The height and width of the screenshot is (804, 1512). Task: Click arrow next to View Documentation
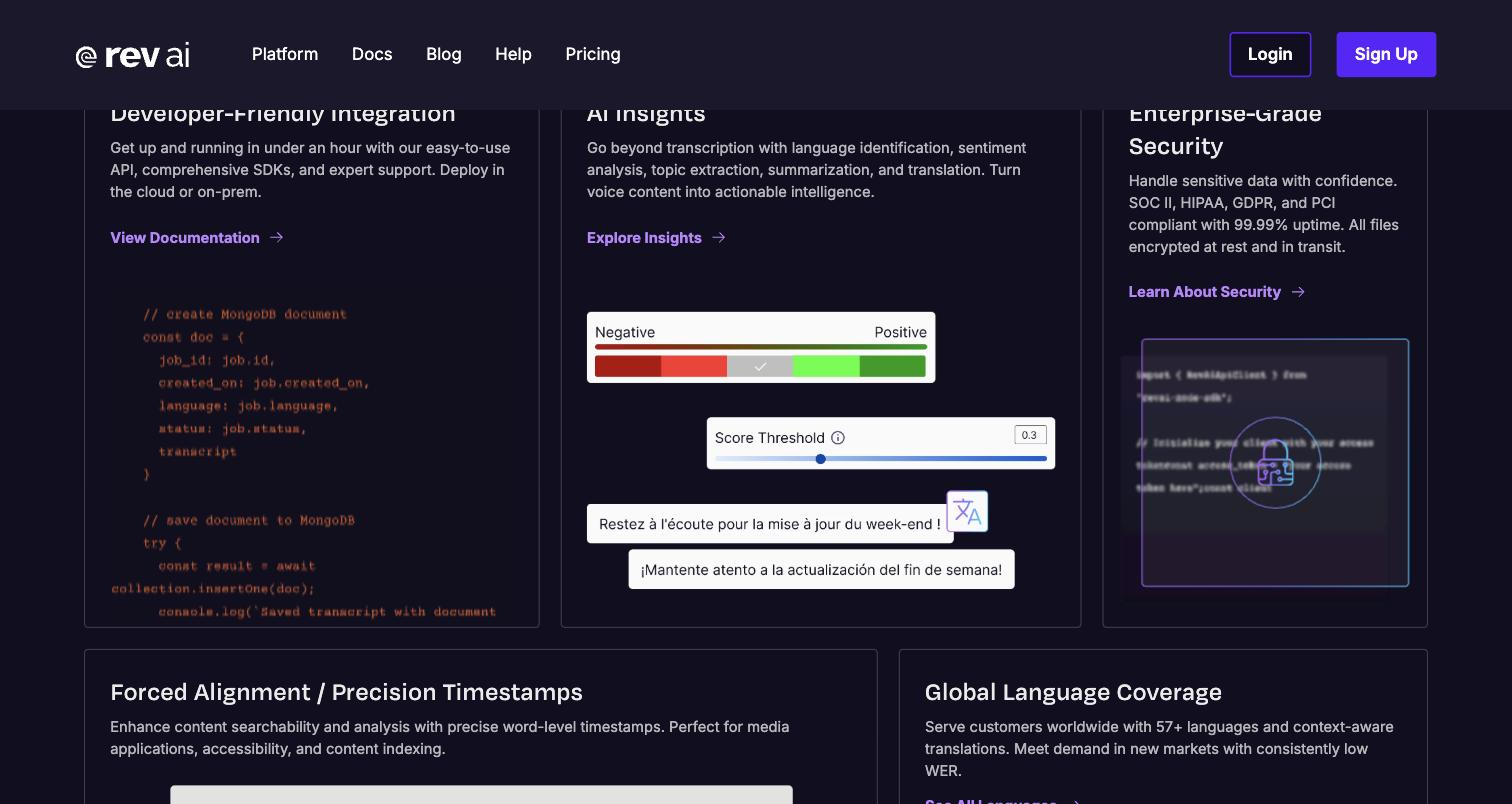[x=277, y=237]
